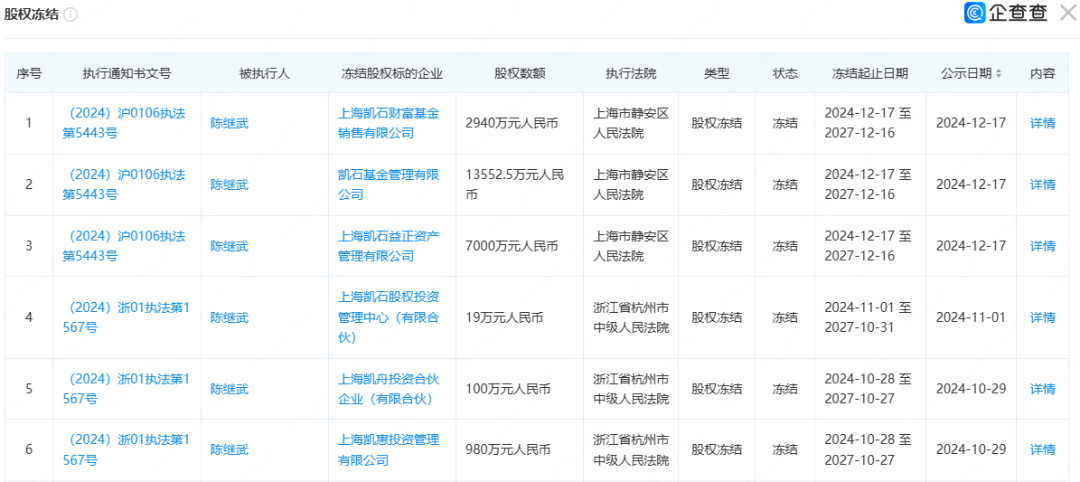Open 陈继武 profile in row 3
The width and height of the screenshot is (1080, 482).
[x=229, y=246]
